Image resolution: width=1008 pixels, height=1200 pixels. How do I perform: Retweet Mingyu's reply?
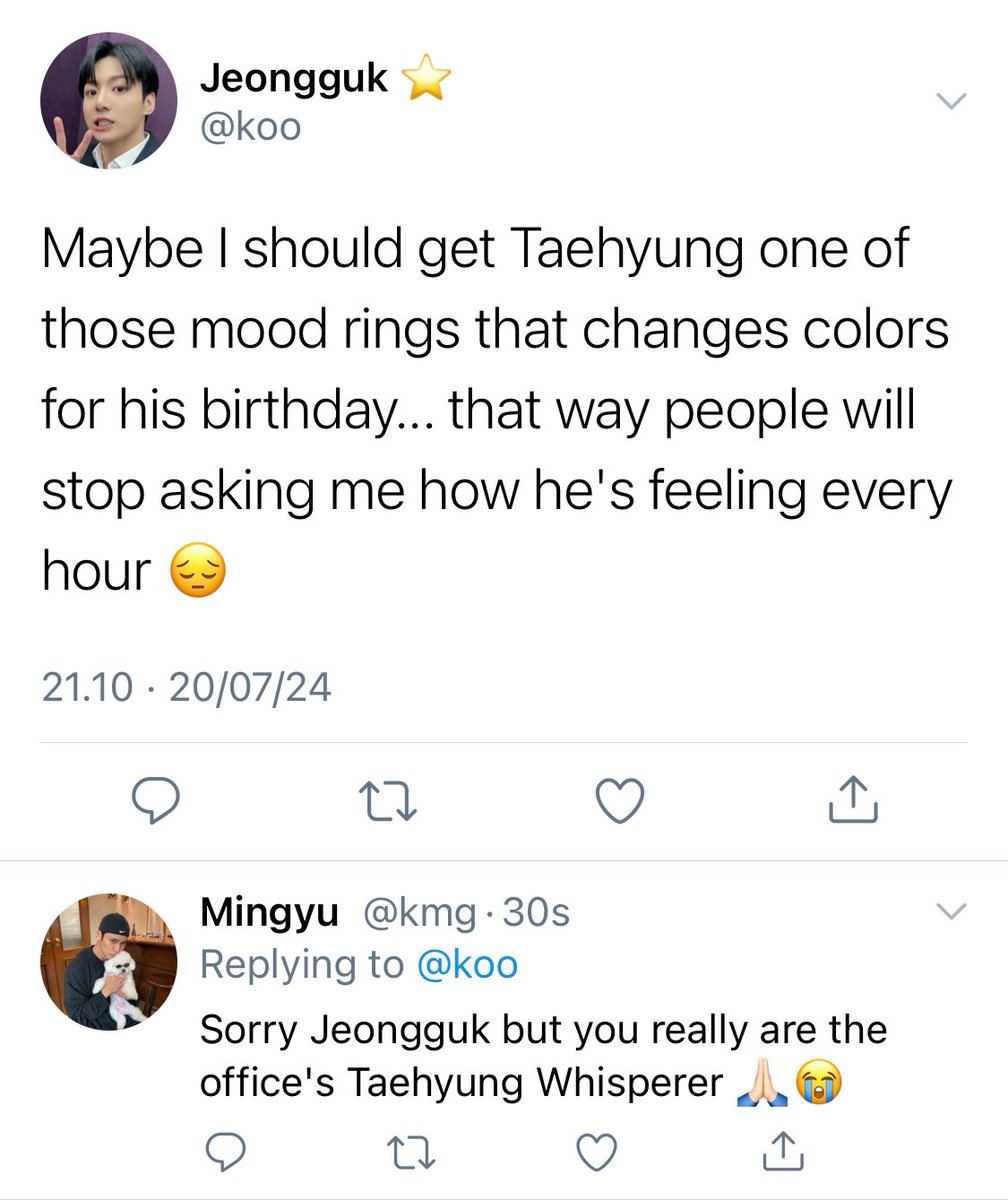pyautogui.click(x=407, y=1152)
